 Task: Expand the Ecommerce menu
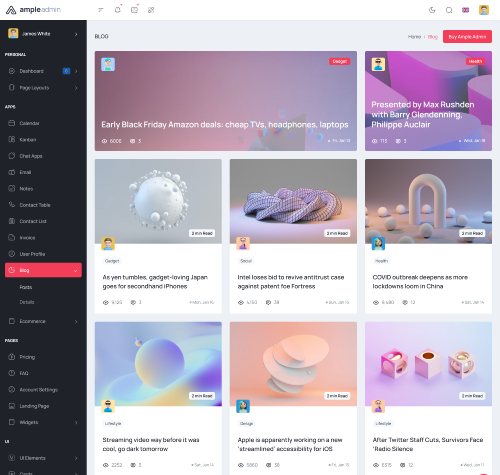coord(43,321)
